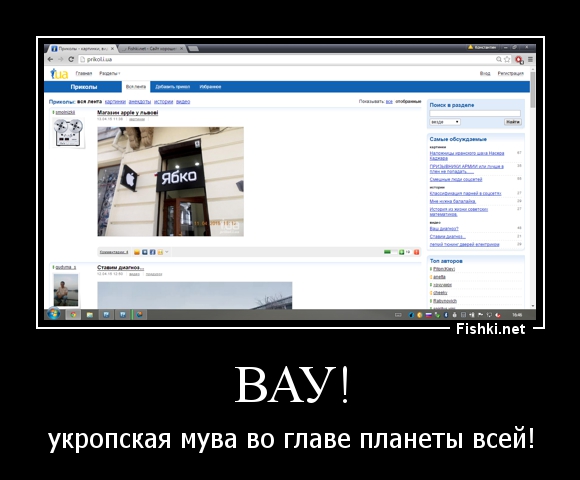Switch to the Fishki.net browser tab
This screenshot has height=480, width=580.
coord(152,49)
